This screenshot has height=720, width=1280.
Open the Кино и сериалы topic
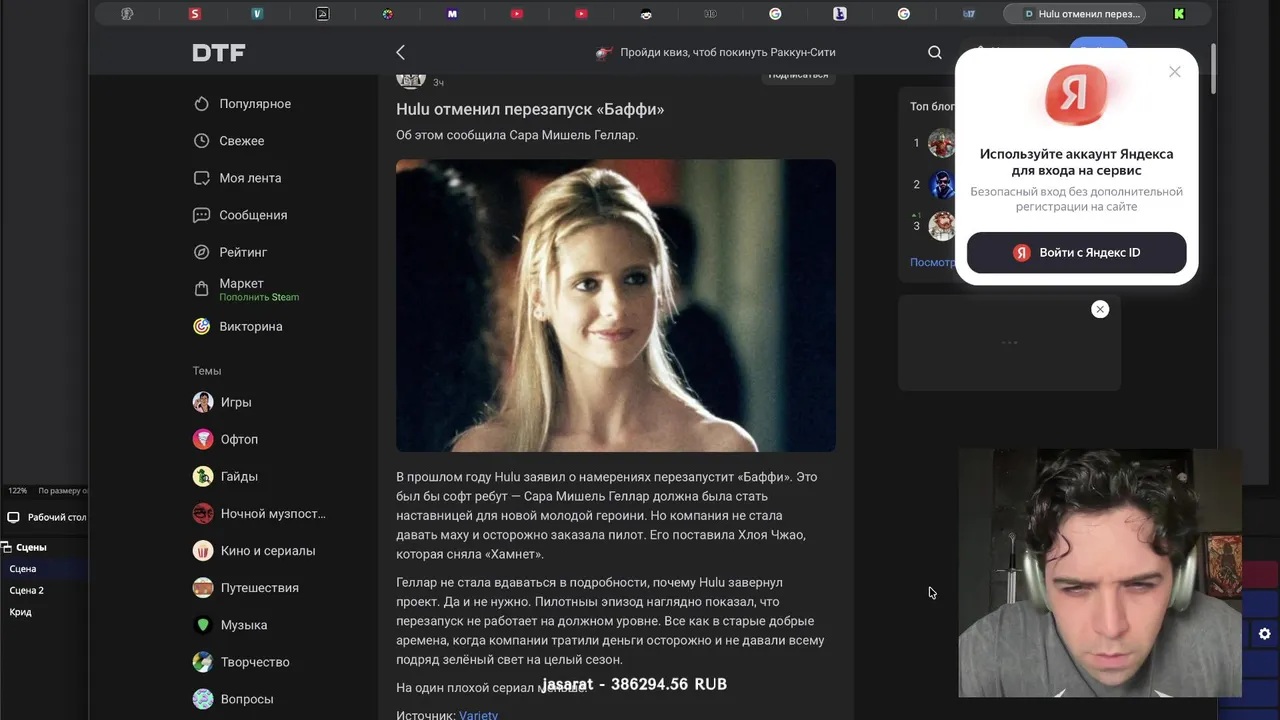pyautogui.click(x=268, y=550)
